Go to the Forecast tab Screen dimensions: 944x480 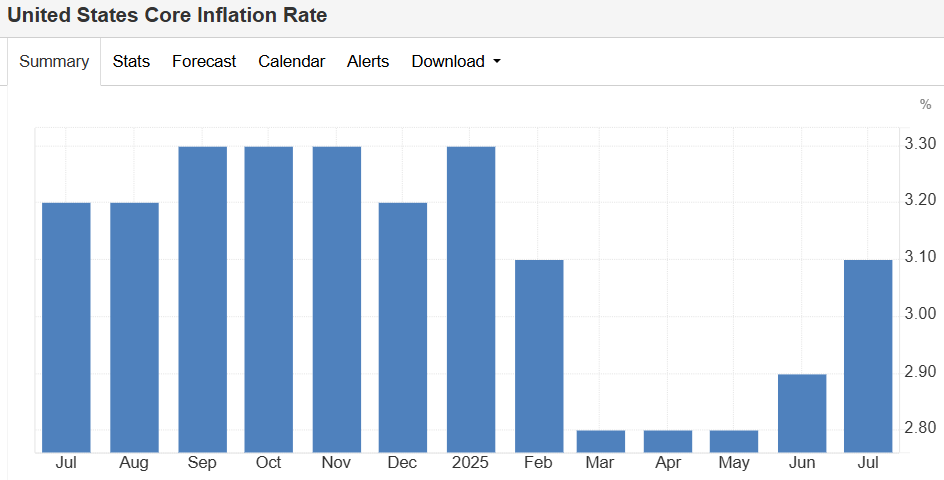pos(204,62)
